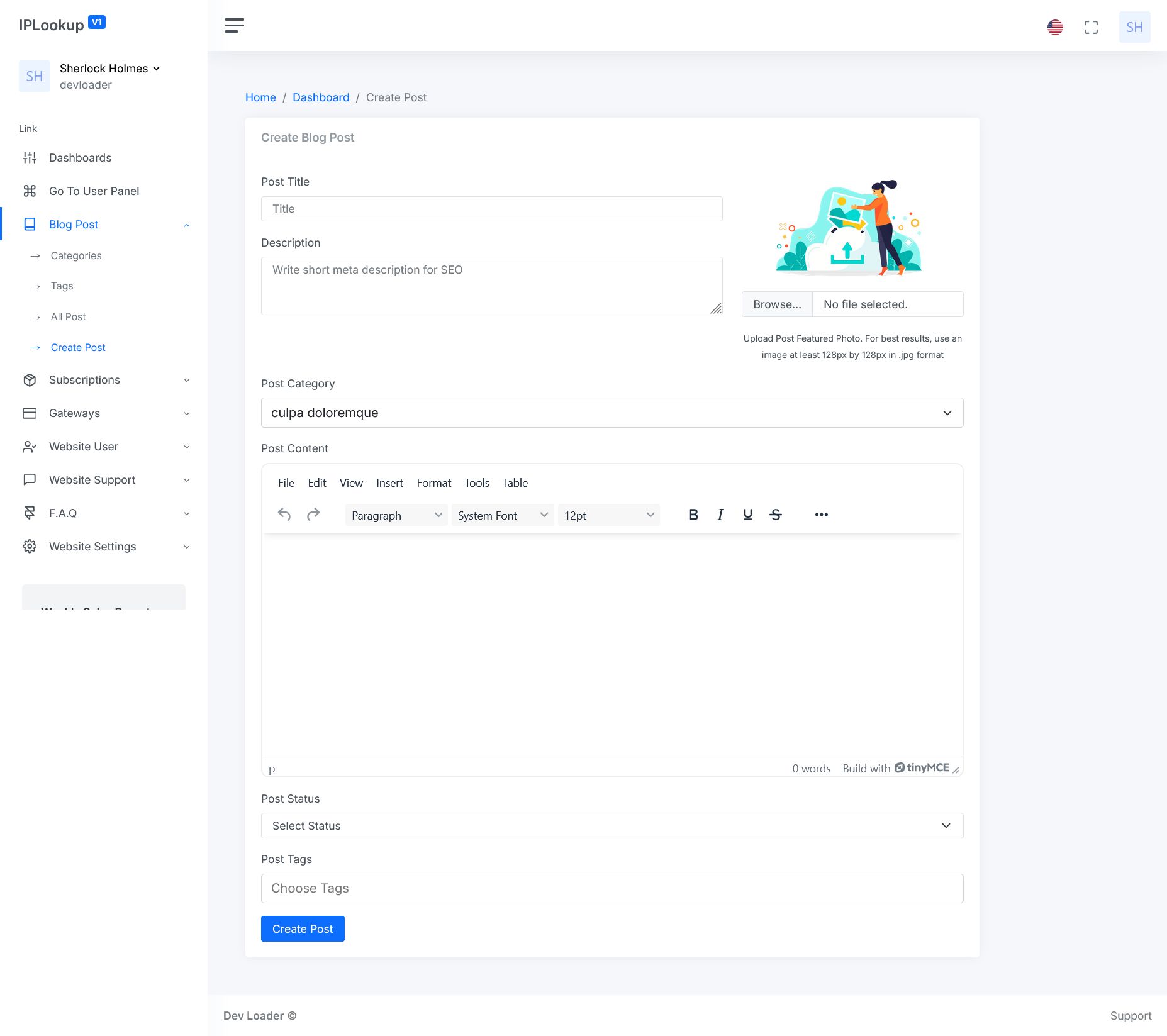The image size is (1167, 1036).
Task: Focus the Post Title input field
Action: click(x=492, y=209)
